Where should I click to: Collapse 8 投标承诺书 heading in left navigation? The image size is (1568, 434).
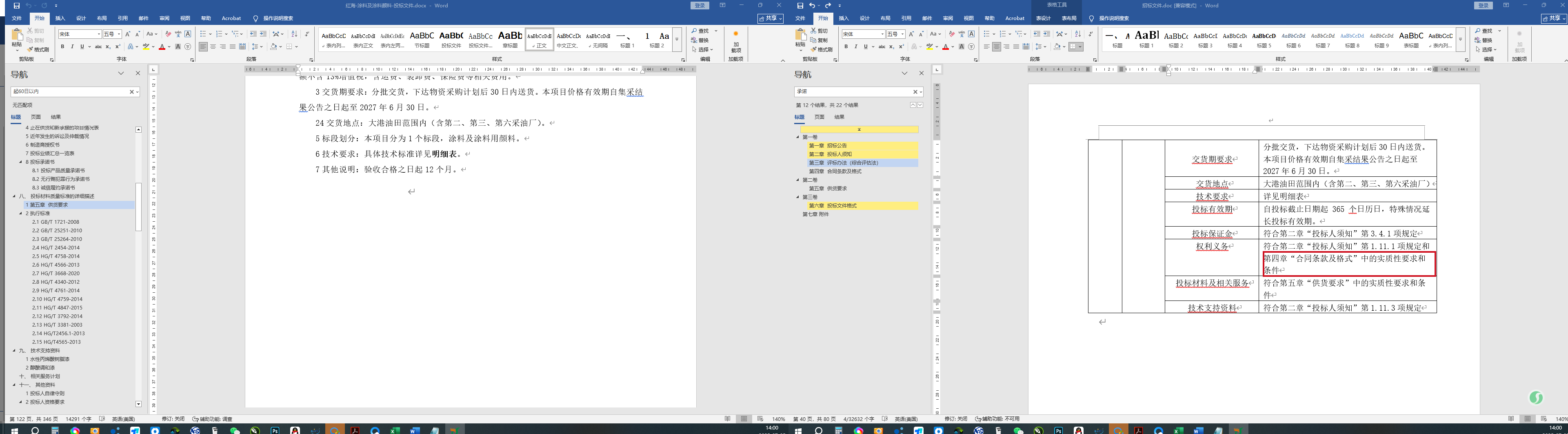[x=20, y=162]
